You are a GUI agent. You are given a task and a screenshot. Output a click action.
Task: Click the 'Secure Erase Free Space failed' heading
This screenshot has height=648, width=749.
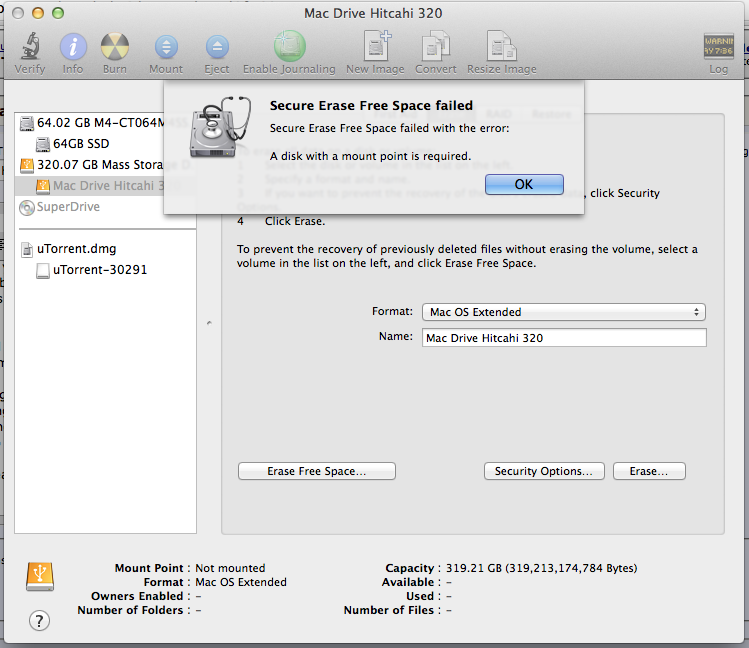pos(371,106)
